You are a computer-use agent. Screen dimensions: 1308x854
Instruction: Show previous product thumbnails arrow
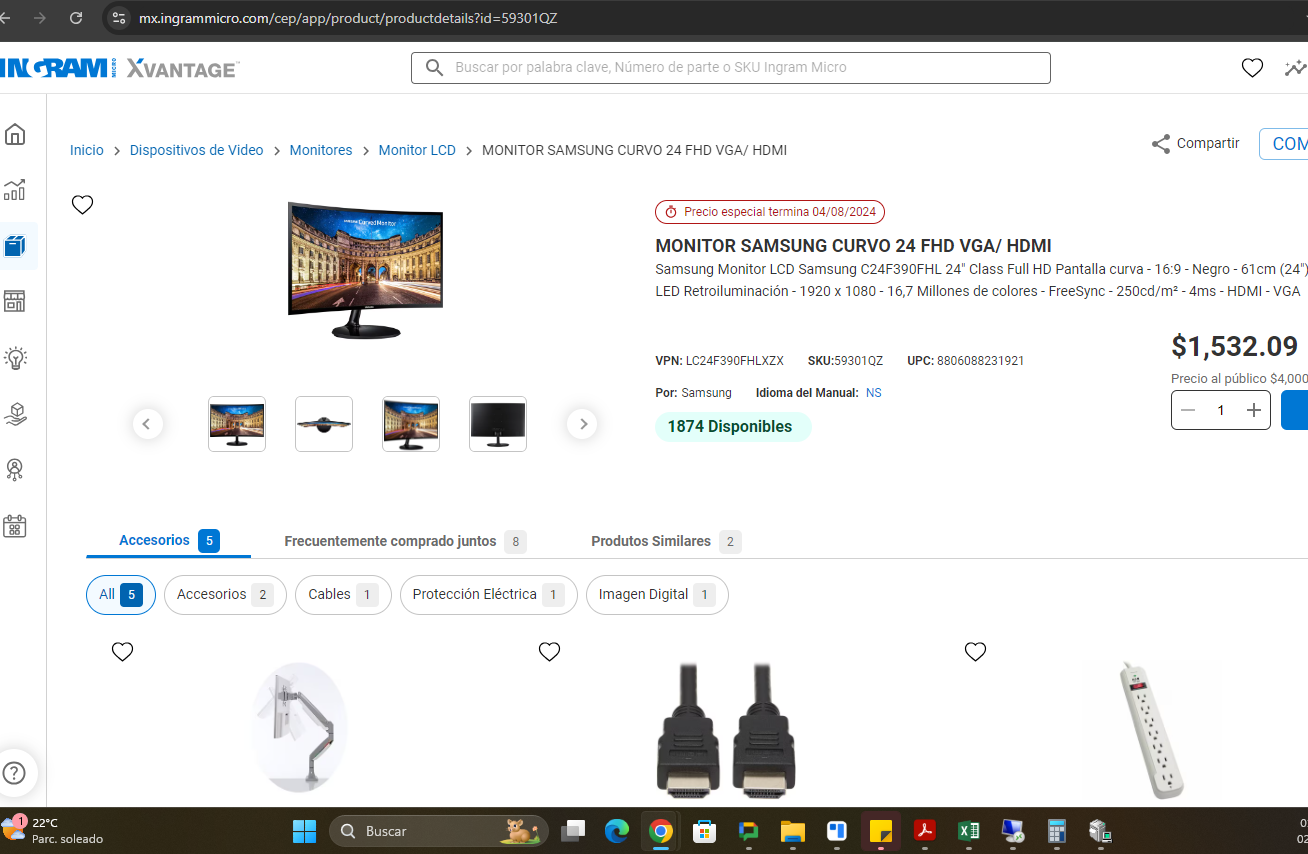[147, 424]
